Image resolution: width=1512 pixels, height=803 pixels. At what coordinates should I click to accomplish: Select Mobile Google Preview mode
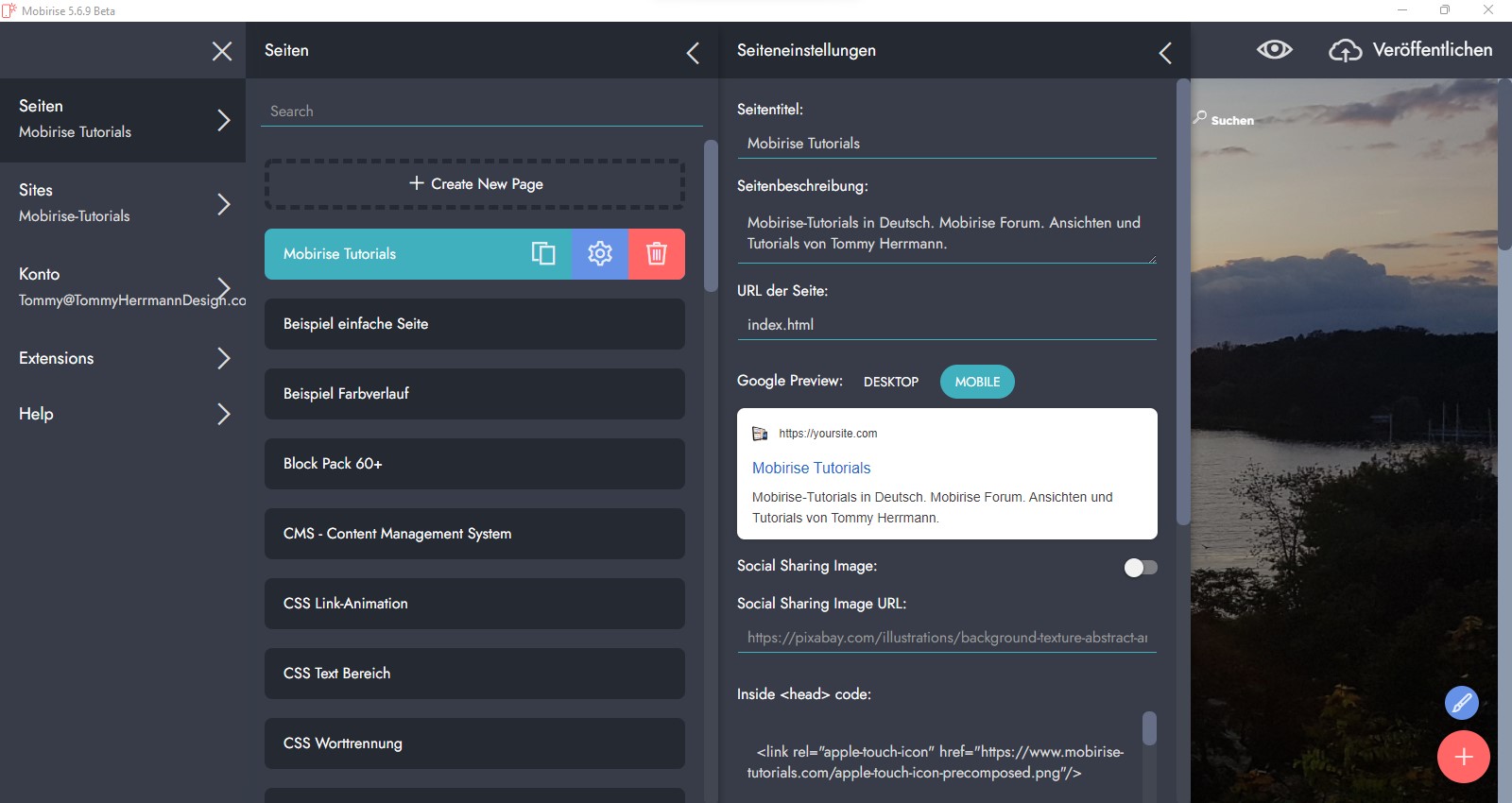point(977,382)
